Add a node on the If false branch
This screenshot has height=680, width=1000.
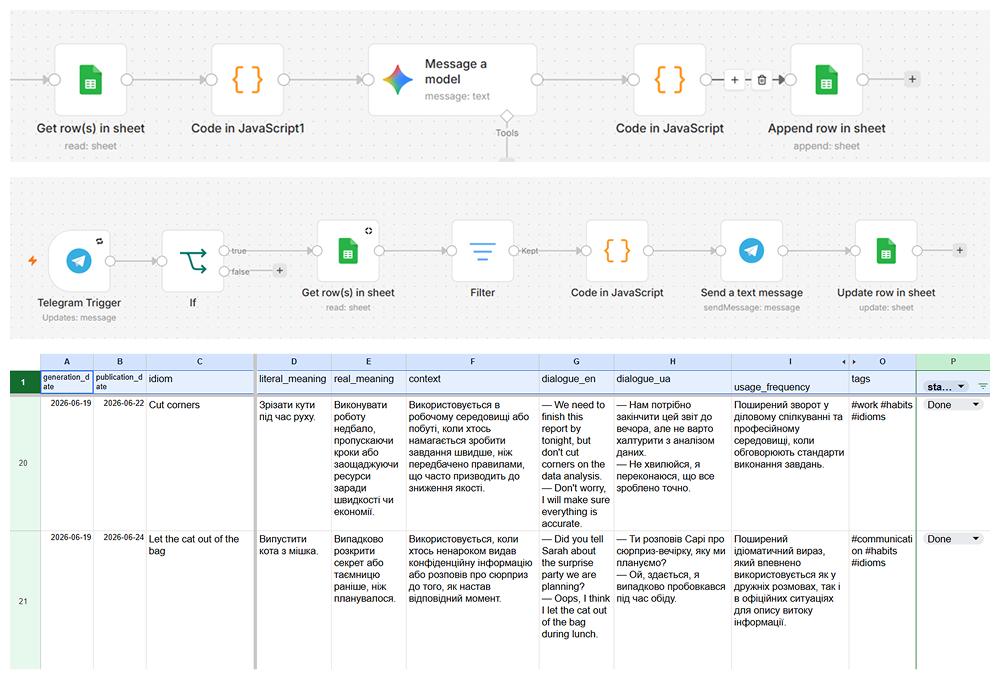(279, 270)
